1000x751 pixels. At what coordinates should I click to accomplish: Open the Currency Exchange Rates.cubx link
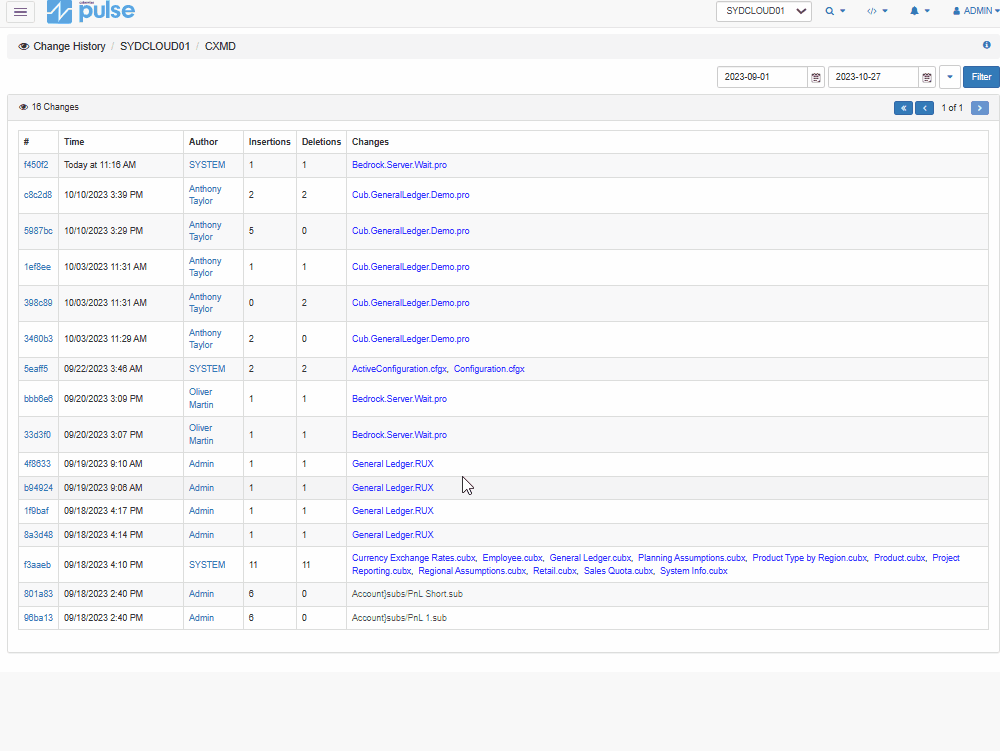coord(414,558)
